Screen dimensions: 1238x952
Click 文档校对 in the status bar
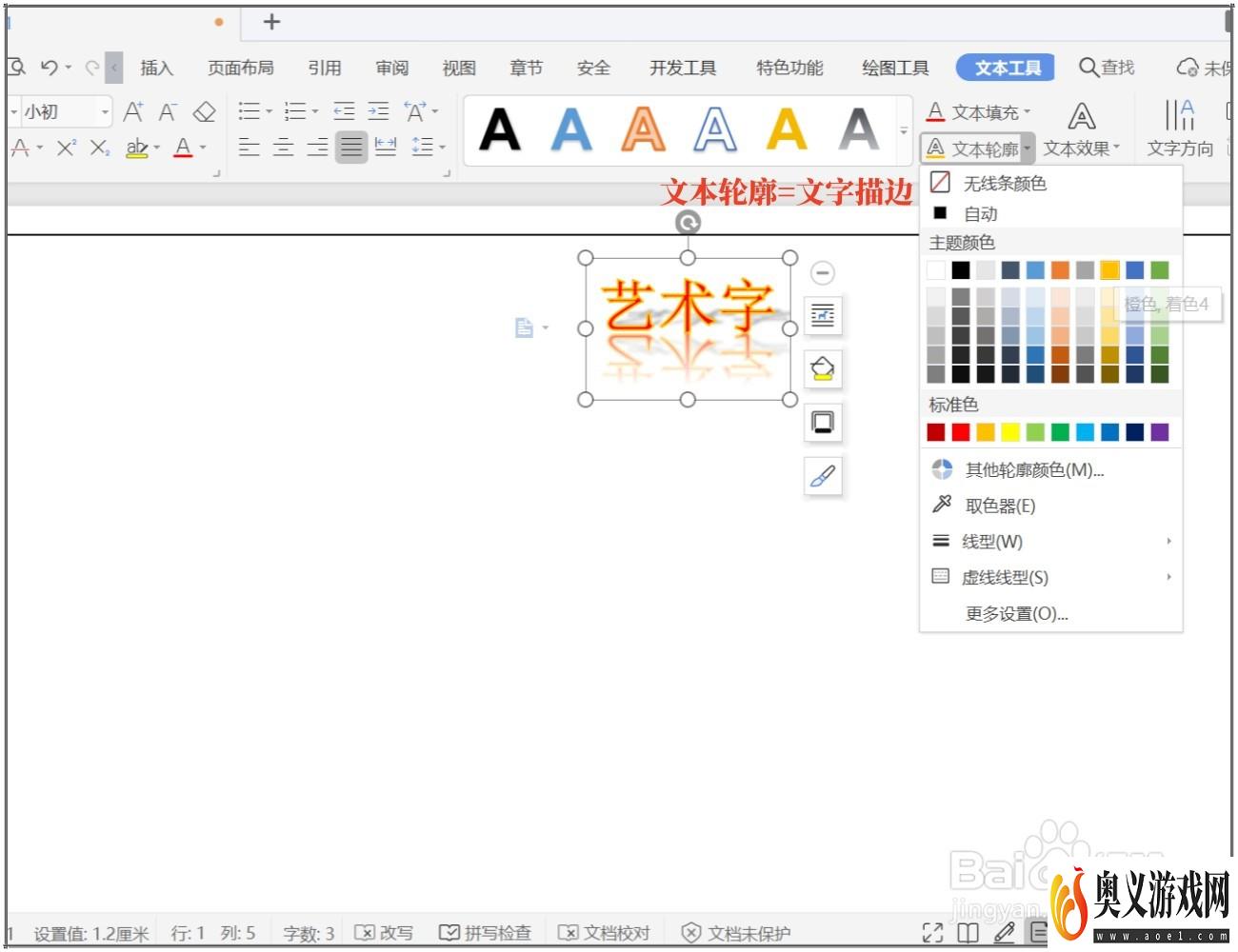click(604, 933)
